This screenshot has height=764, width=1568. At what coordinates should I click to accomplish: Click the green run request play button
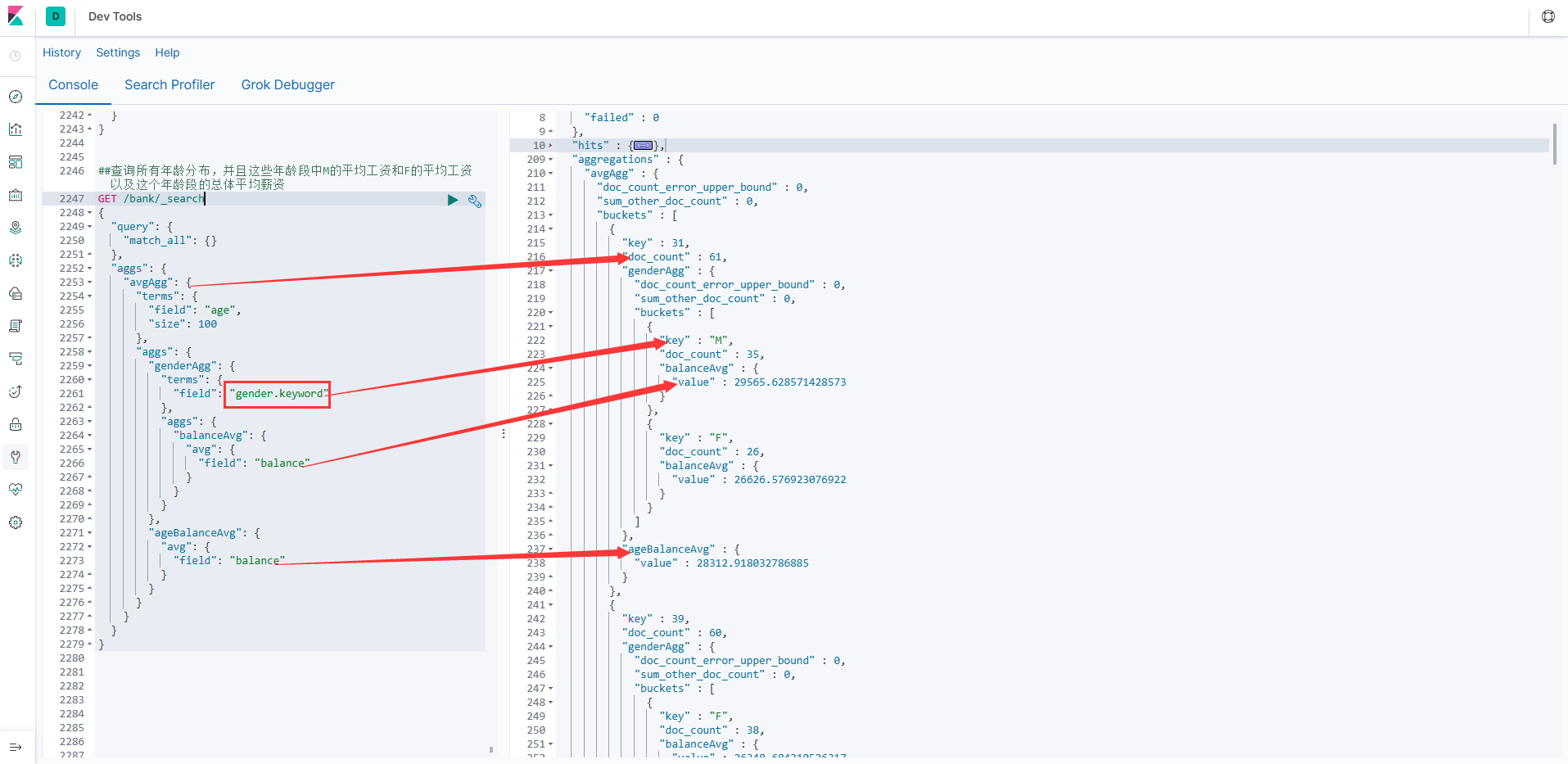[x=453, y=200]
